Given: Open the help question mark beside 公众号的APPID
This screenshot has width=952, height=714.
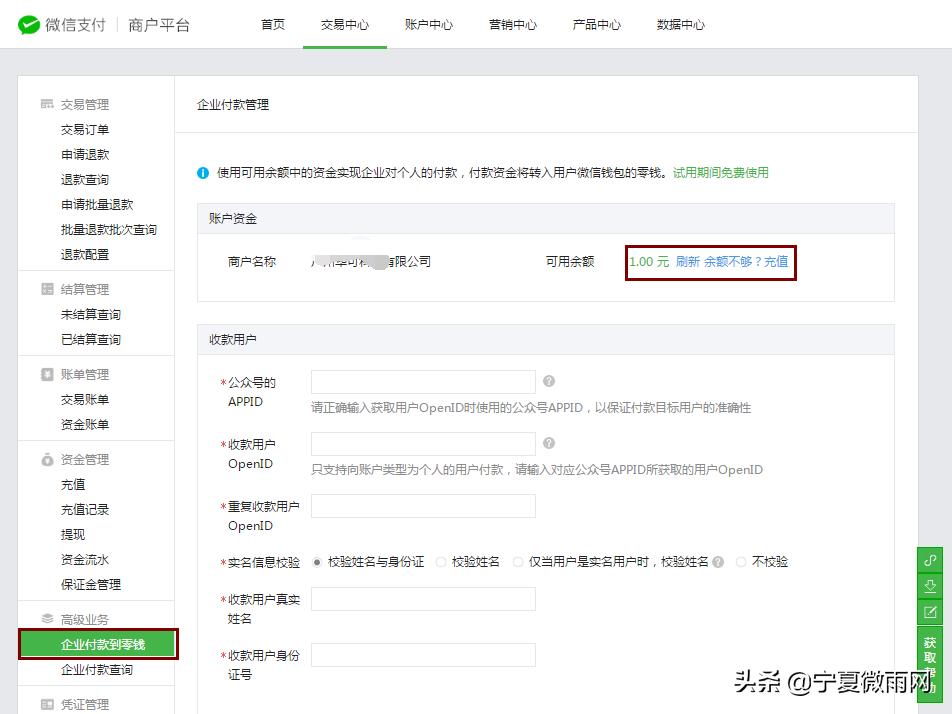Looking at the screenshot, I should (x=551, y=381).
